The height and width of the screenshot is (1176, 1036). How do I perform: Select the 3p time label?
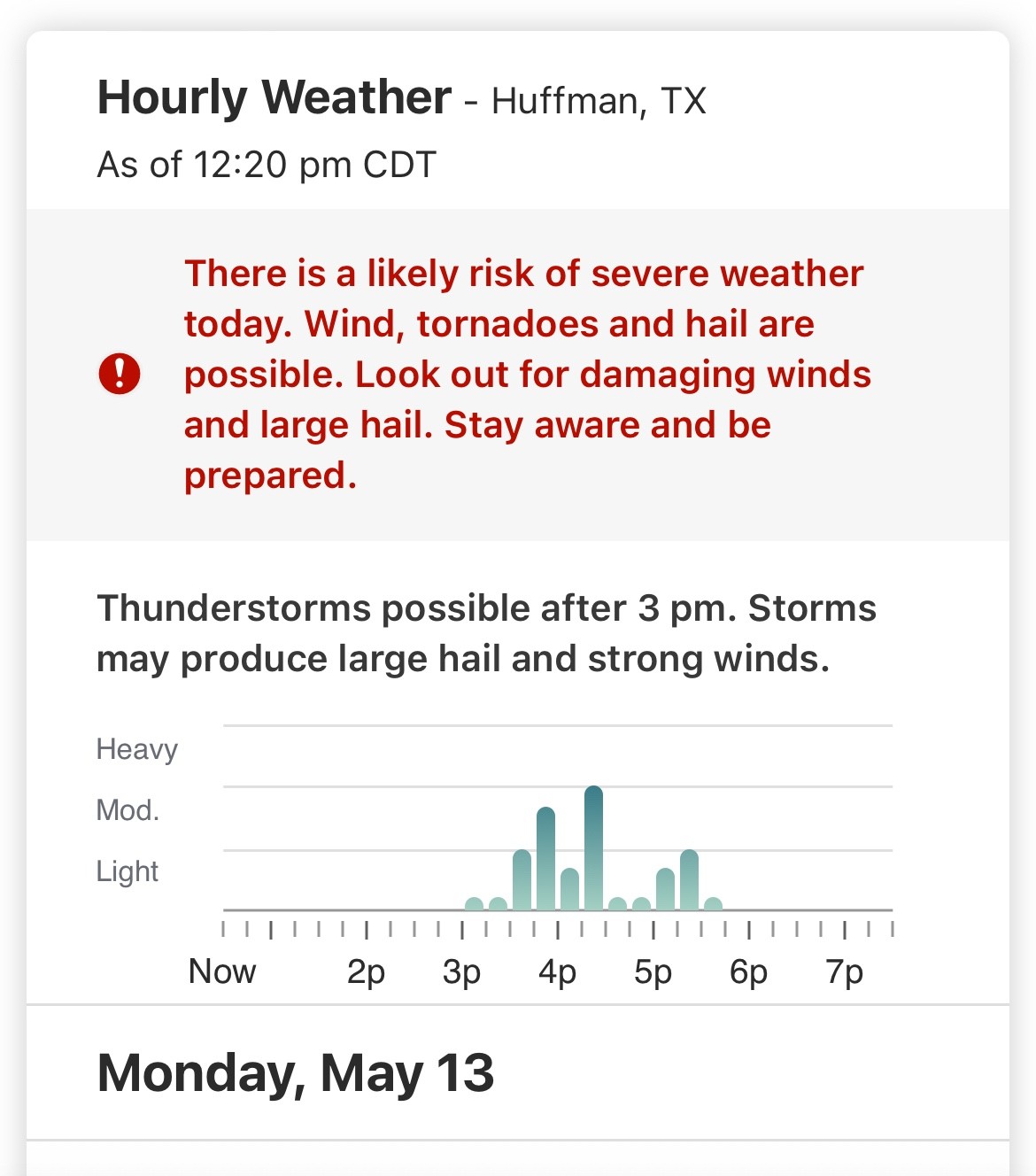(461, 971)
